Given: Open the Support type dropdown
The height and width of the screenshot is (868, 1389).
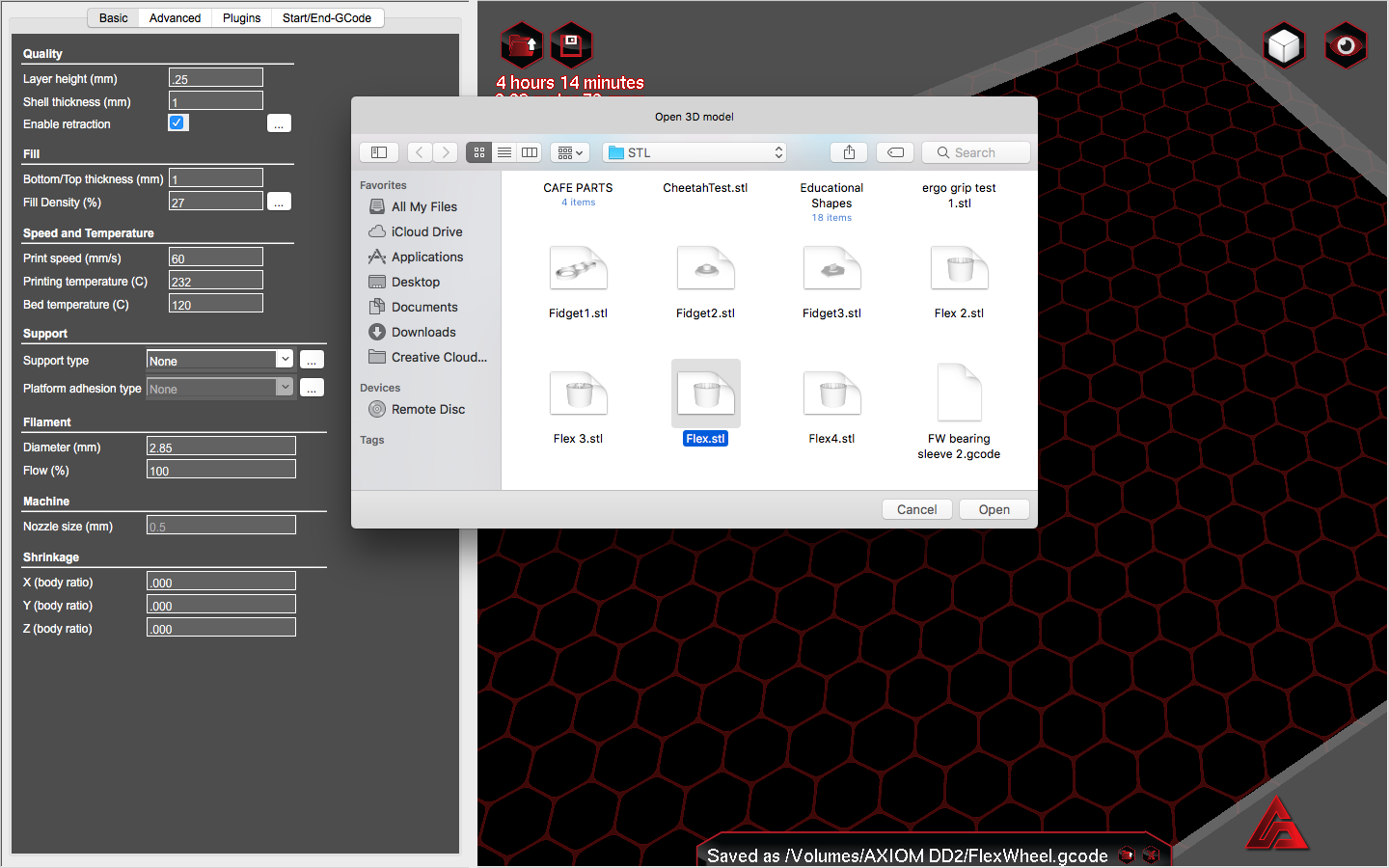Looking at the screenshot, I should tap(220, 360).
